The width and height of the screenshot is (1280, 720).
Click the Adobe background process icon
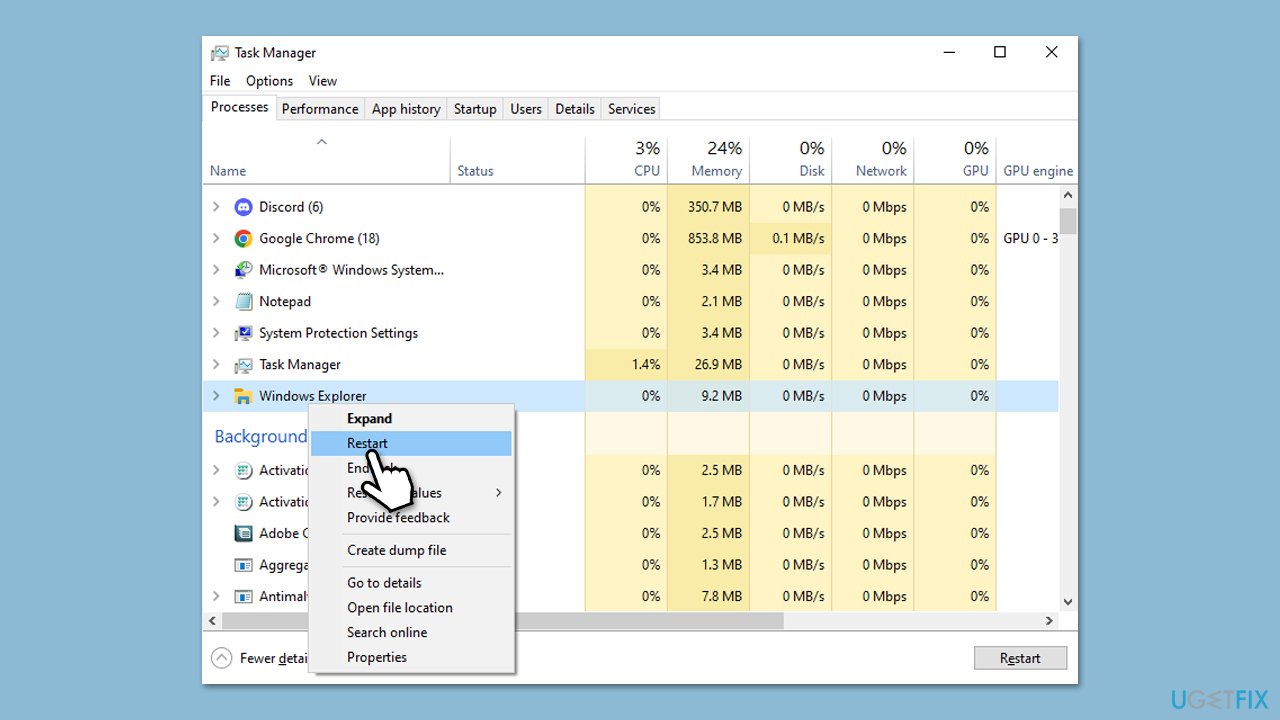click(x=243, y=533)
